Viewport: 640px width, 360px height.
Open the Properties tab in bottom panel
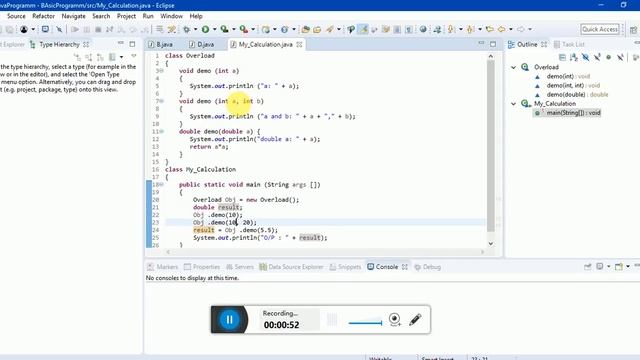point(202,267)
